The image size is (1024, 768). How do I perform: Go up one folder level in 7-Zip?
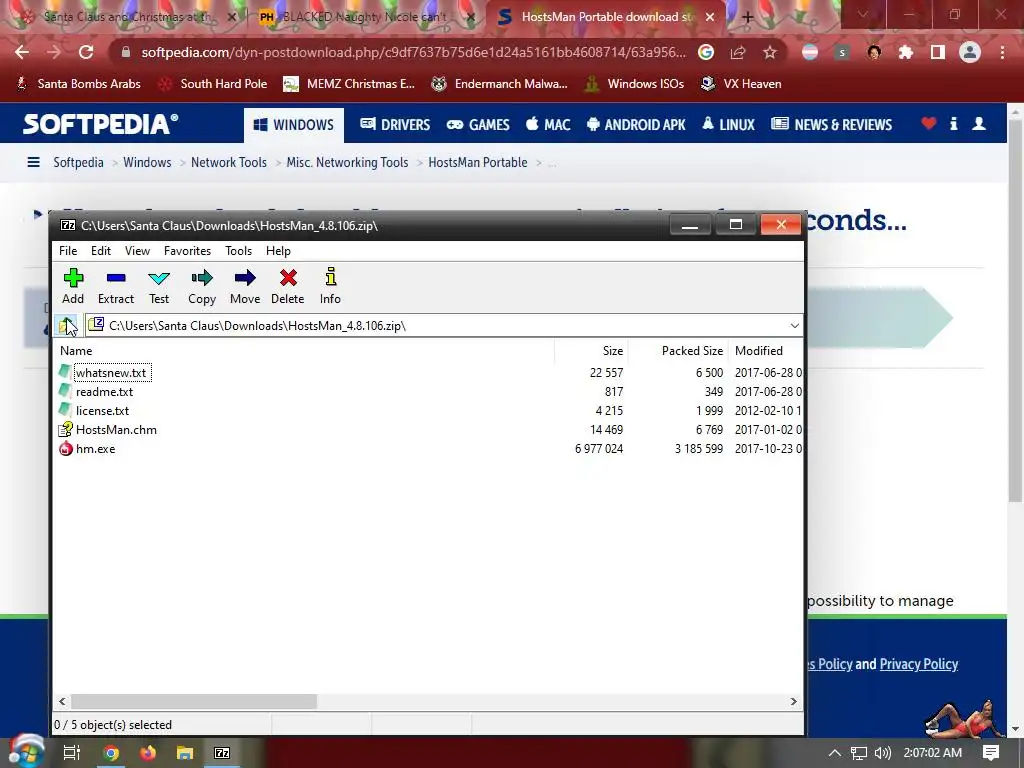[x=67, y=325]
